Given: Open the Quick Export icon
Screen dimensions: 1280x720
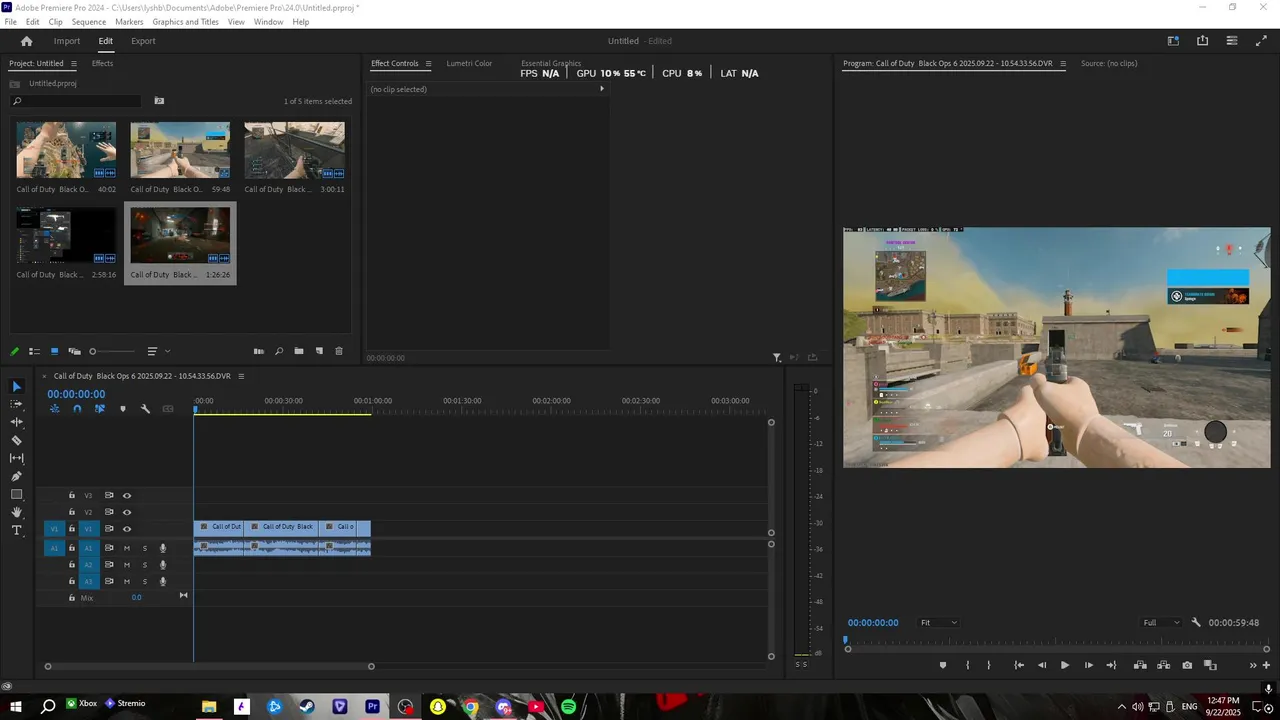Looking at the screenshot, I should pos(1202,41).
